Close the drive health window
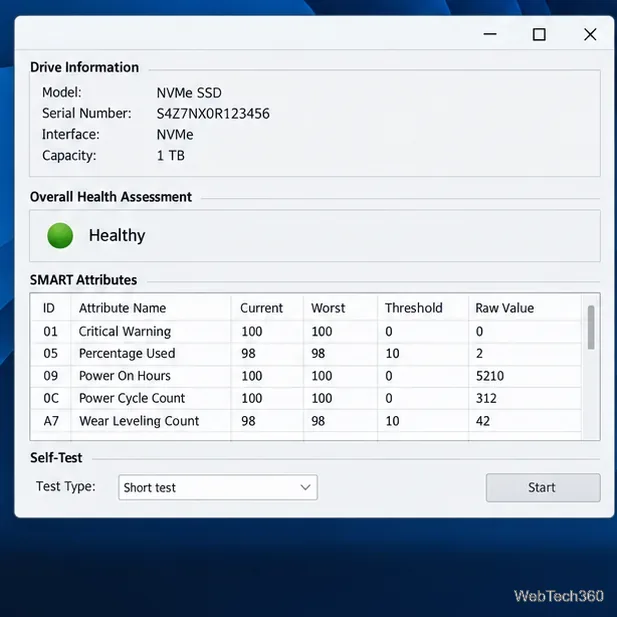Screen dimensions: 617x617 click(590, 35)
